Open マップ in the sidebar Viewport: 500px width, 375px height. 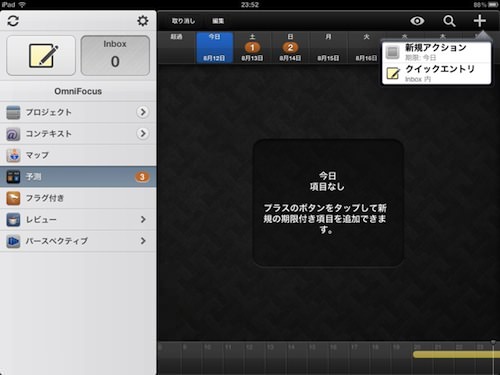click(x=78, y=155)
